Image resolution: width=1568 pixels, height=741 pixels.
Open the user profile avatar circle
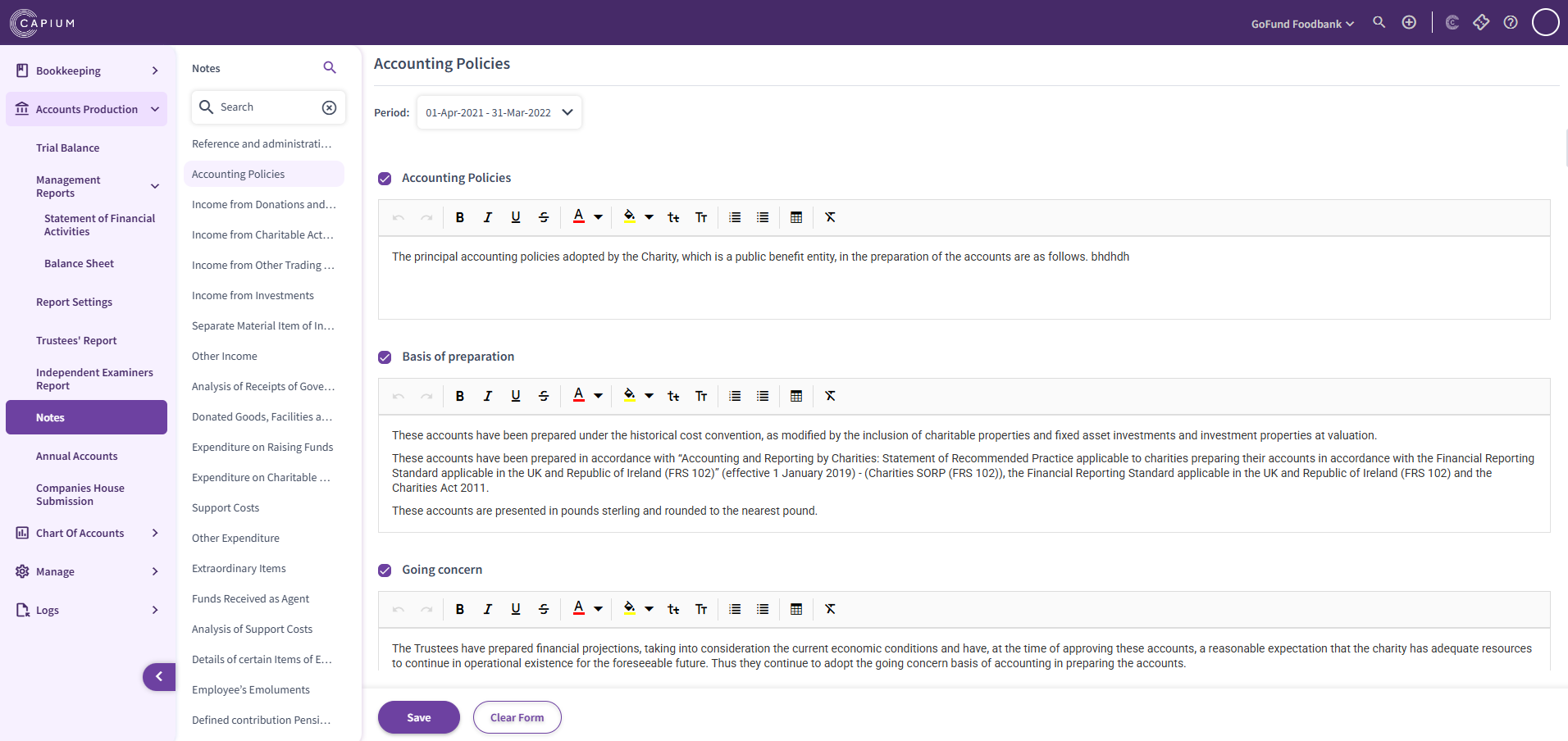pyautogui.click(x=1546, y=22)
